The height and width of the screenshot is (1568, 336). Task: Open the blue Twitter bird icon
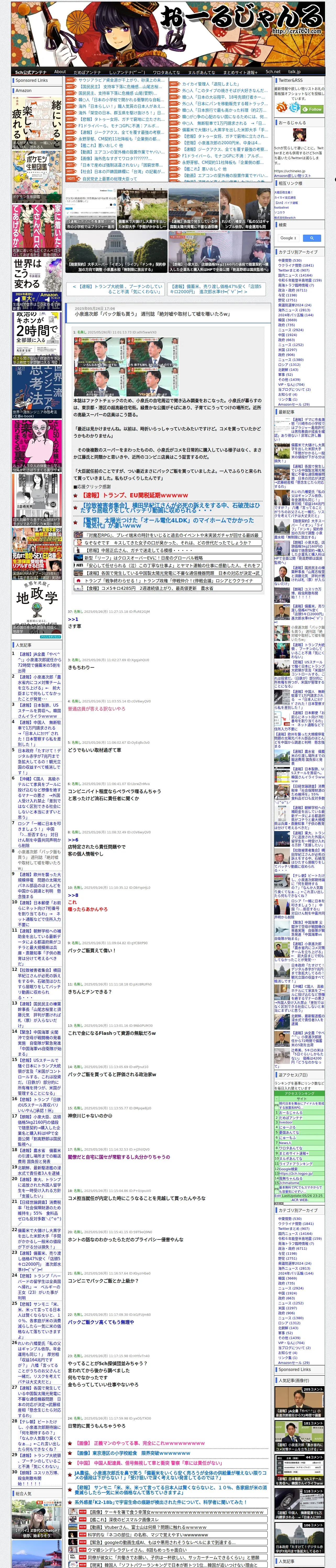(x=295, y=107)
